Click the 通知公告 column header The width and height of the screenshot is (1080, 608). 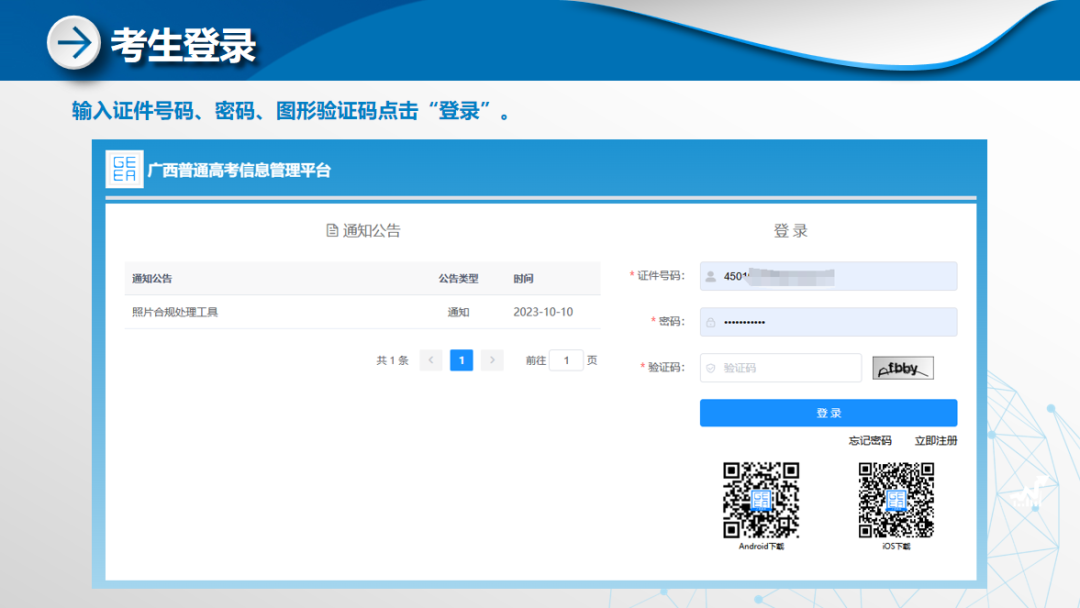[152, 279]
